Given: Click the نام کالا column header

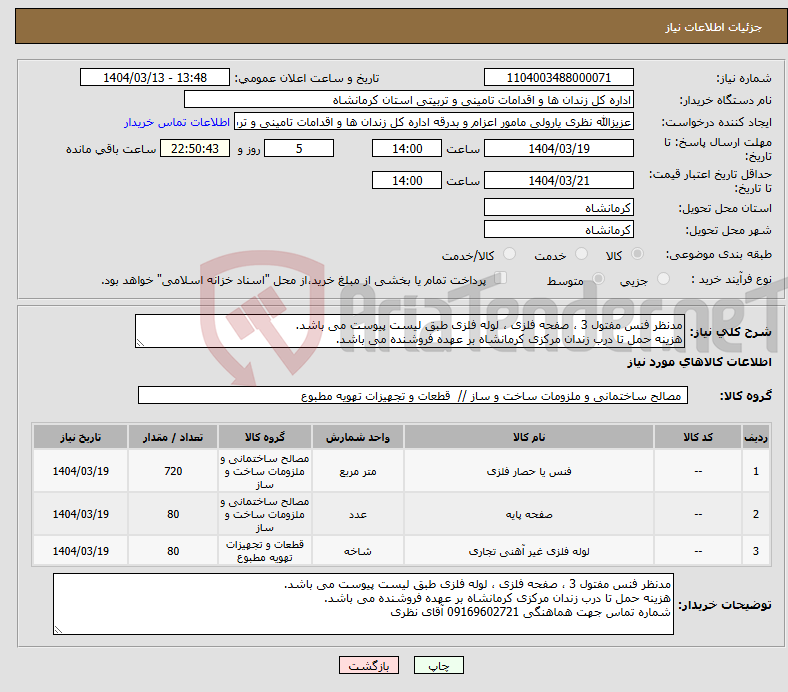Looking at the screenshot, I should pyautogui.click(x=529, y=437).
